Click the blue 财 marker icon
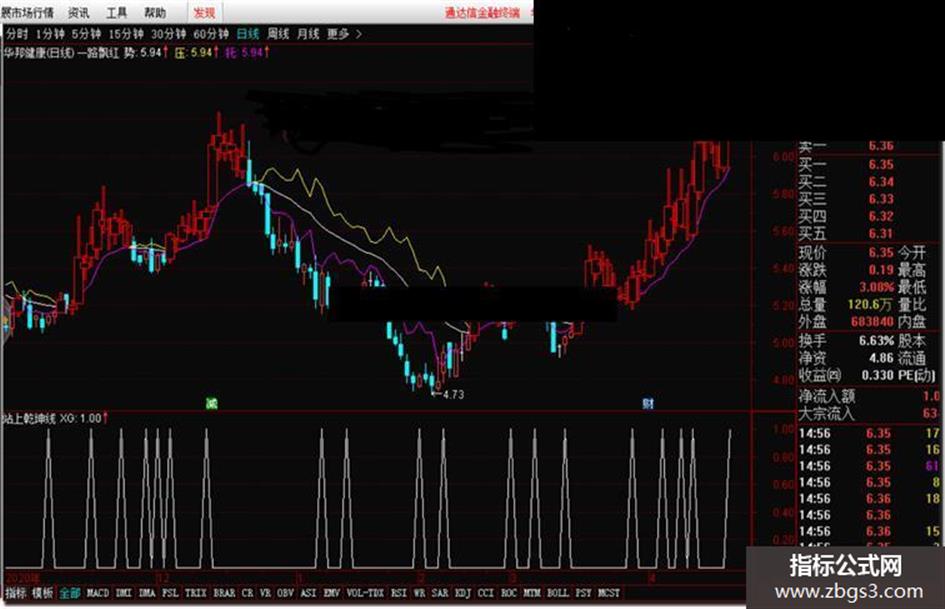Screen dimensions: 945x609 (x=648, y=403)
